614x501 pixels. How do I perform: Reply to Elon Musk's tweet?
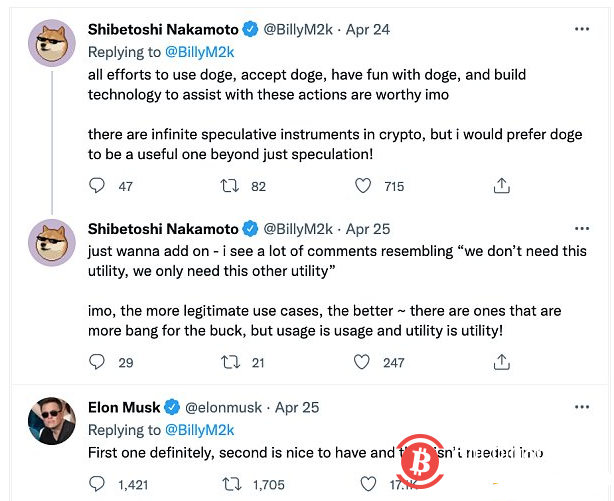pos(97,484)
